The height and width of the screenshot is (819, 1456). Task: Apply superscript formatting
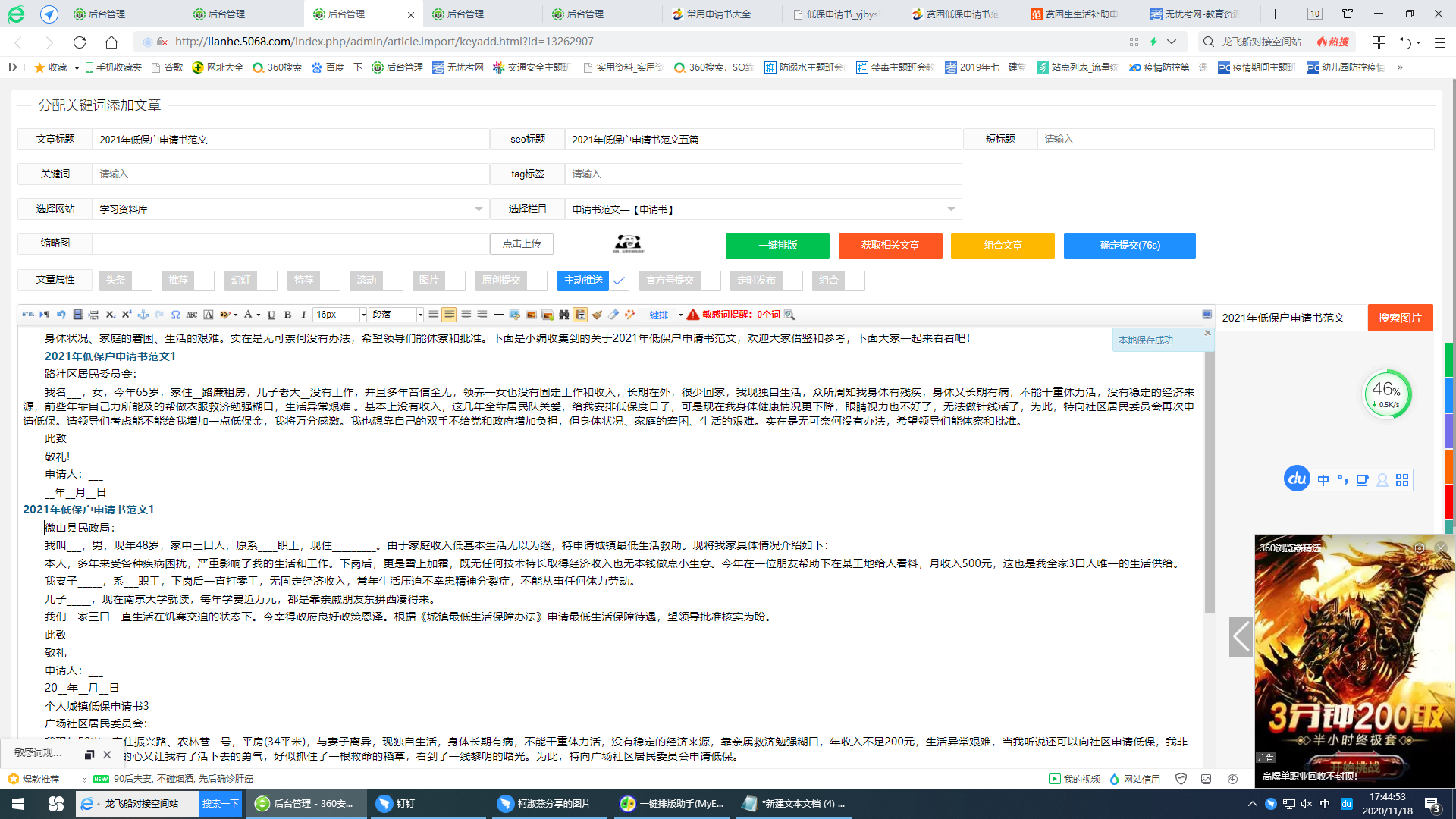[x=127, y=314]
